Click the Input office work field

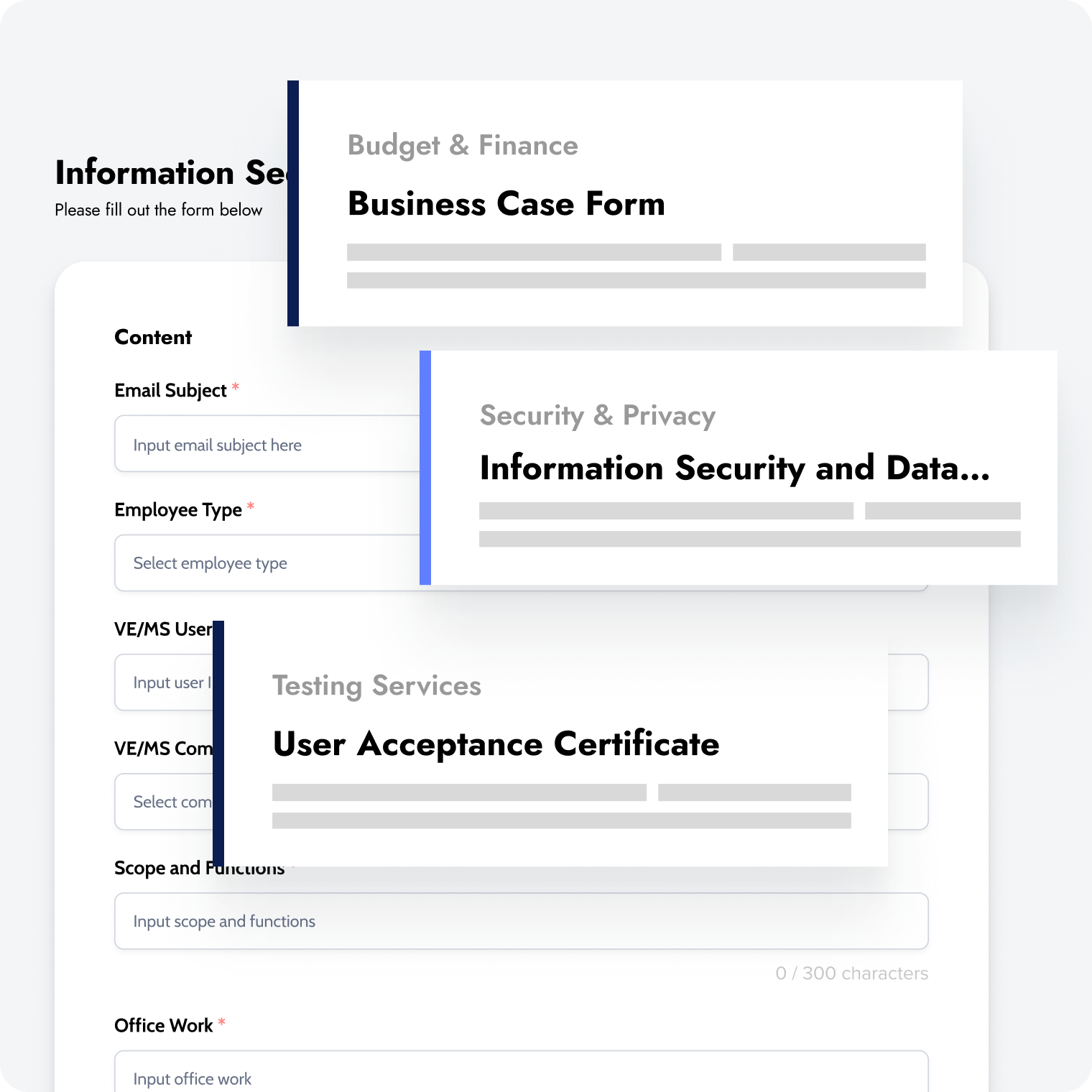pyautogui.click(x=521, y=1076)
